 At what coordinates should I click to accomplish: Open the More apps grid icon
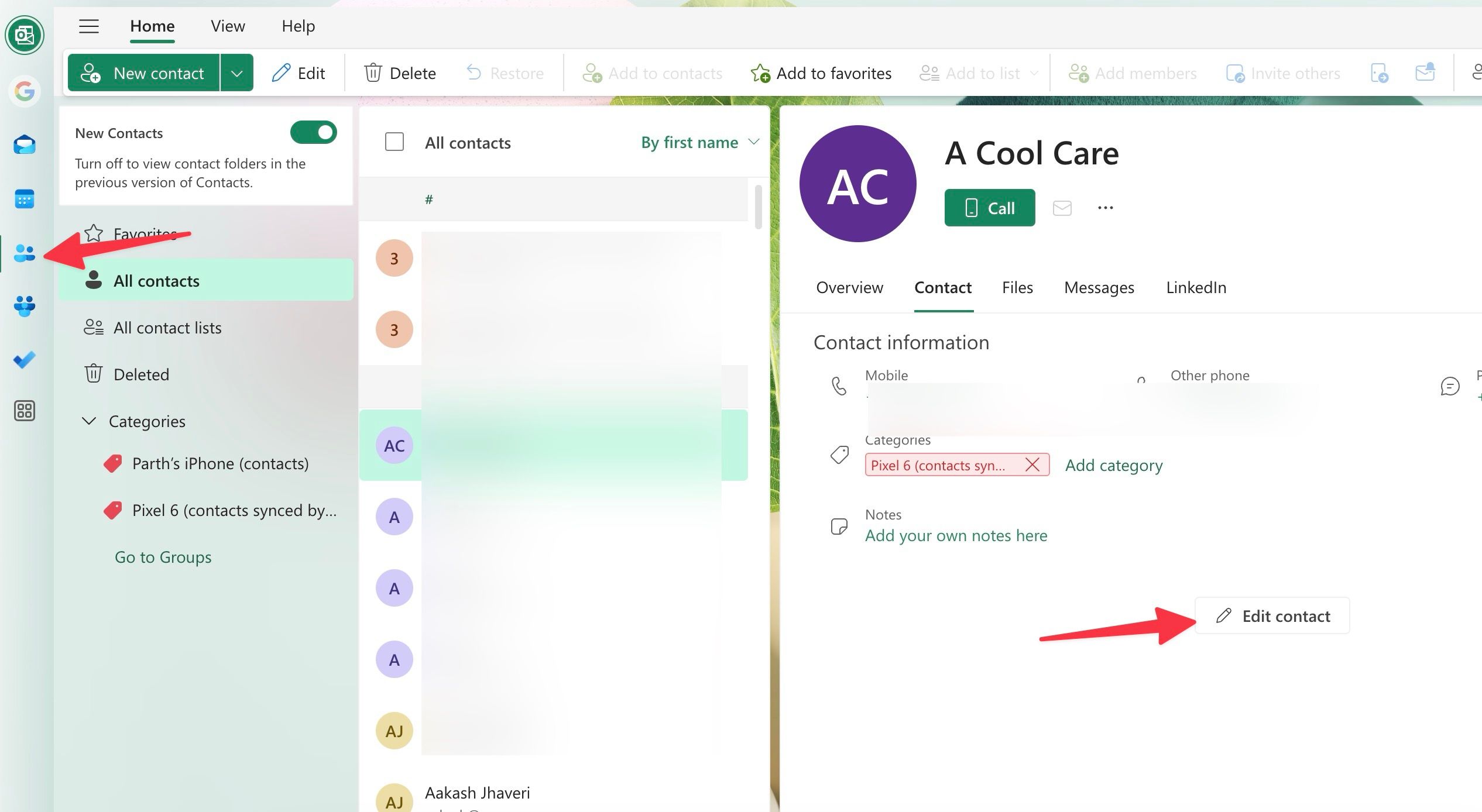tap(25, 411)
